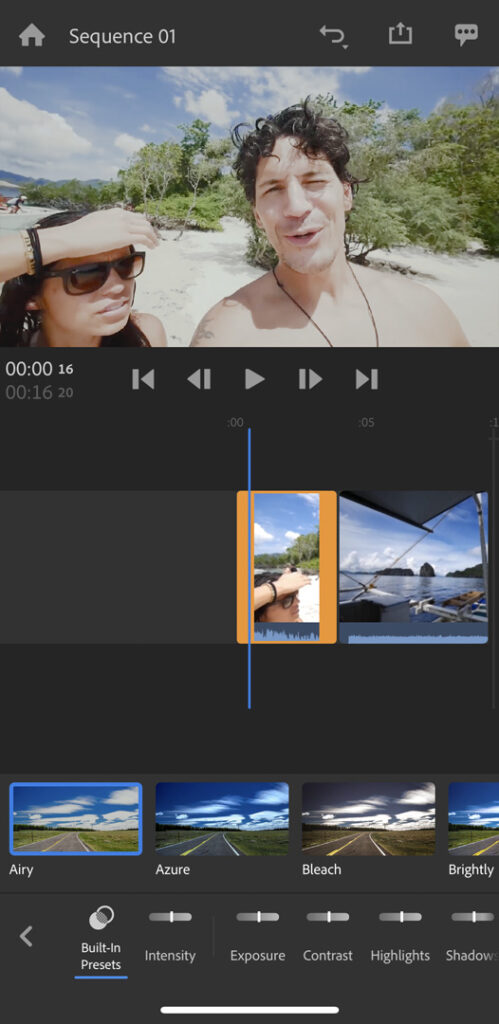
Task: Open the Built-In Presets tab
Action: click(101, 938)
